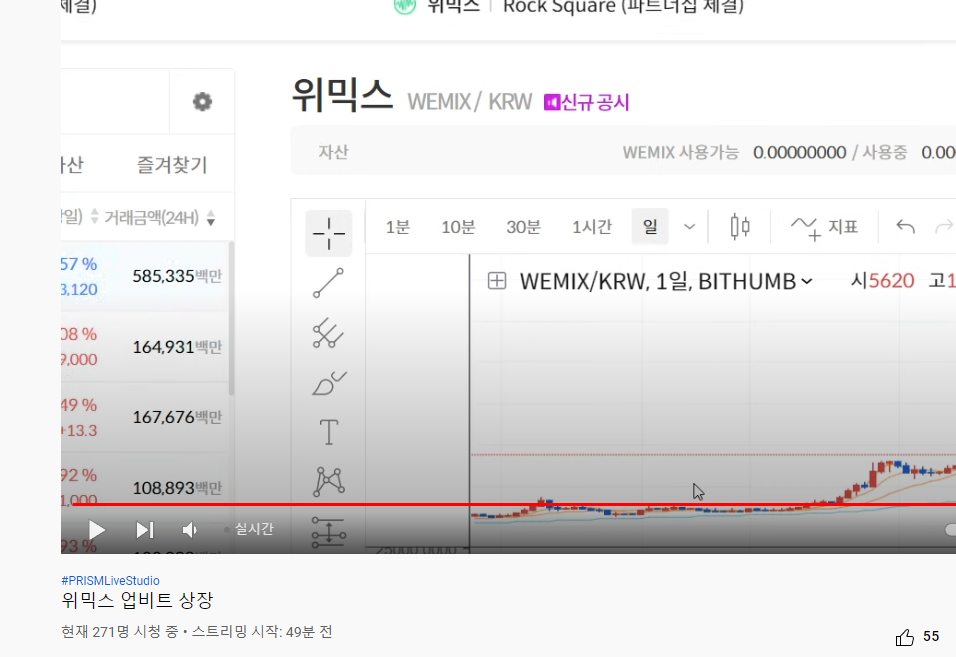Select the pitchfork drawing tool
Image resolution: width=956 pixels, height=657 pixels.
coord(329,333)
